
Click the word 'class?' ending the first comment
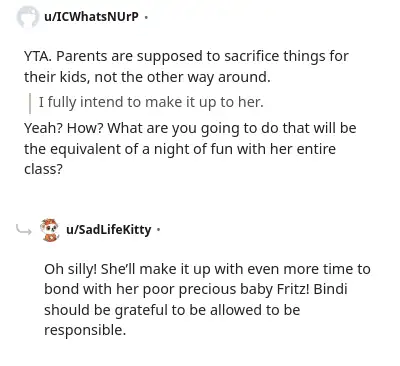[x=43, y=169]
